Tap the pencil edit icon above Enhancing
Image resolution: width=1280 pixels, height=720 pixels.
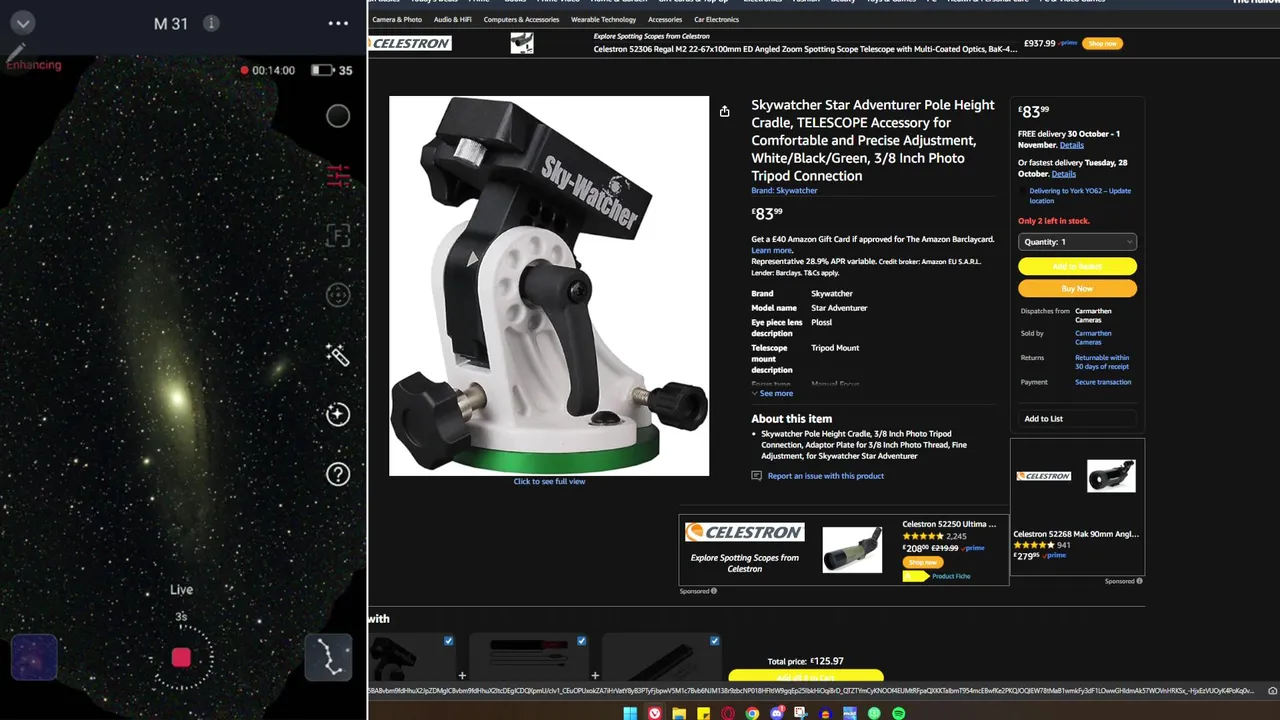click(x=14, y=53)
